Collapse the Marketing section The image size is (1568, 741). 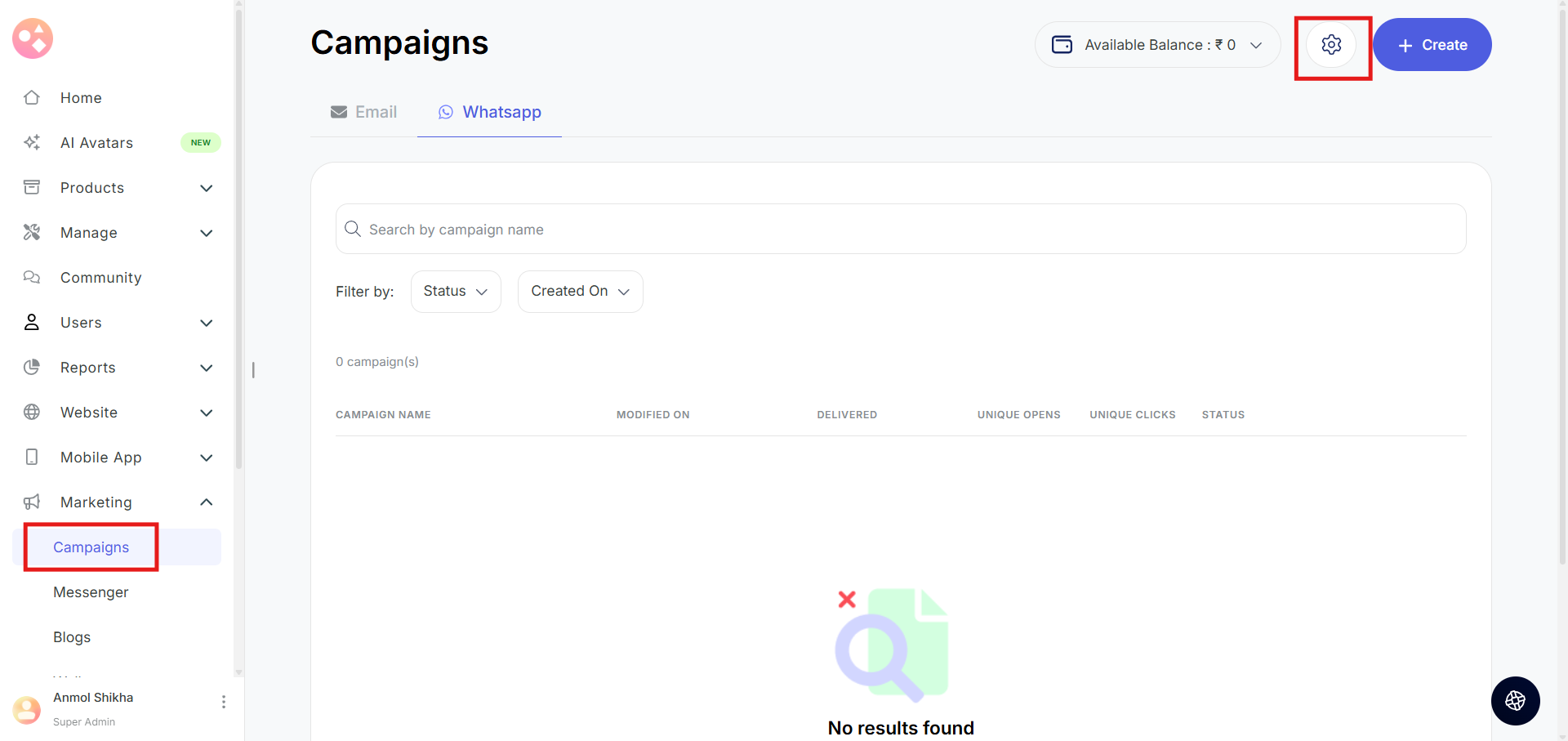[x=207, y=502]
